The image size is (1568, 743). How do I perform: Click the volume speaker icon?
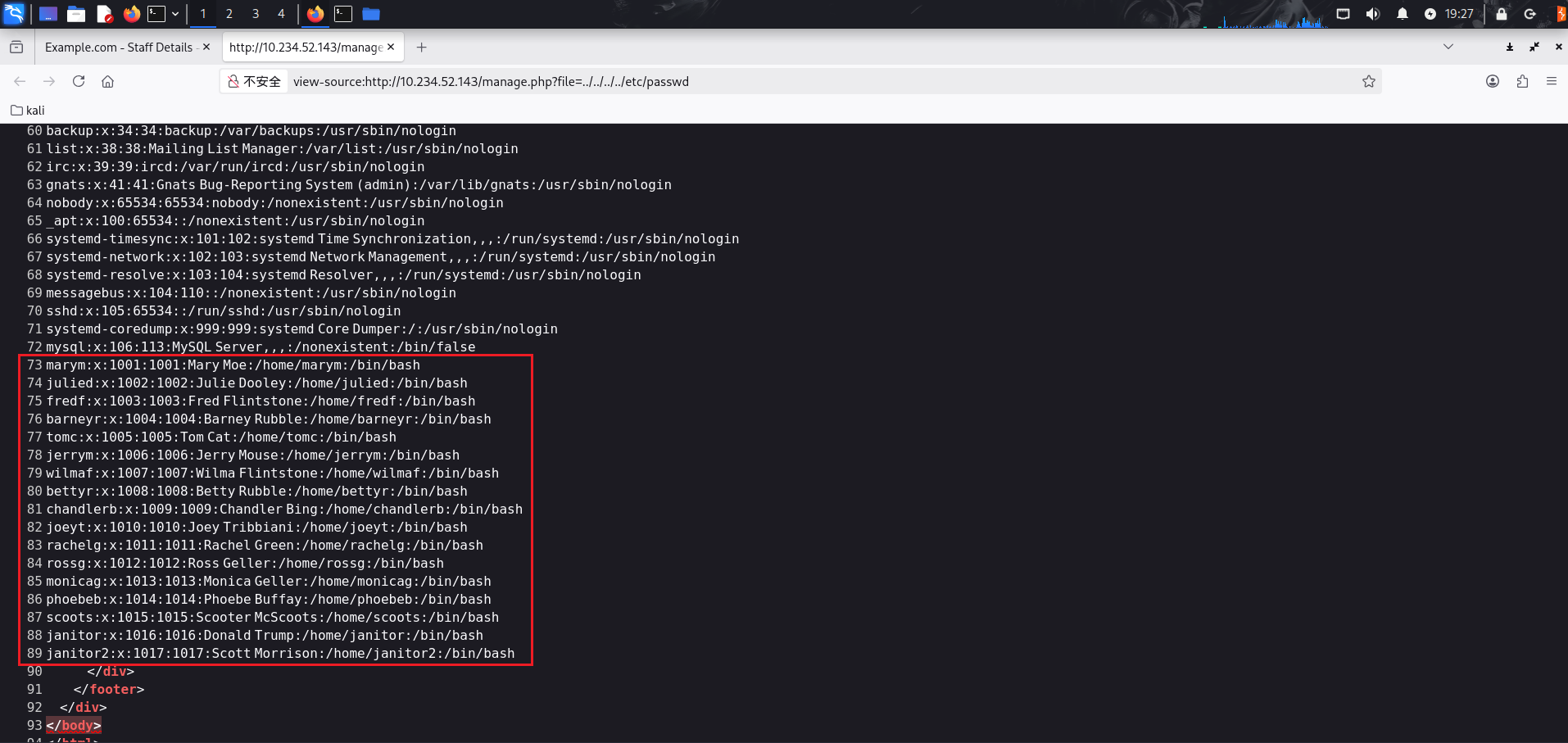click(1373, 14)
